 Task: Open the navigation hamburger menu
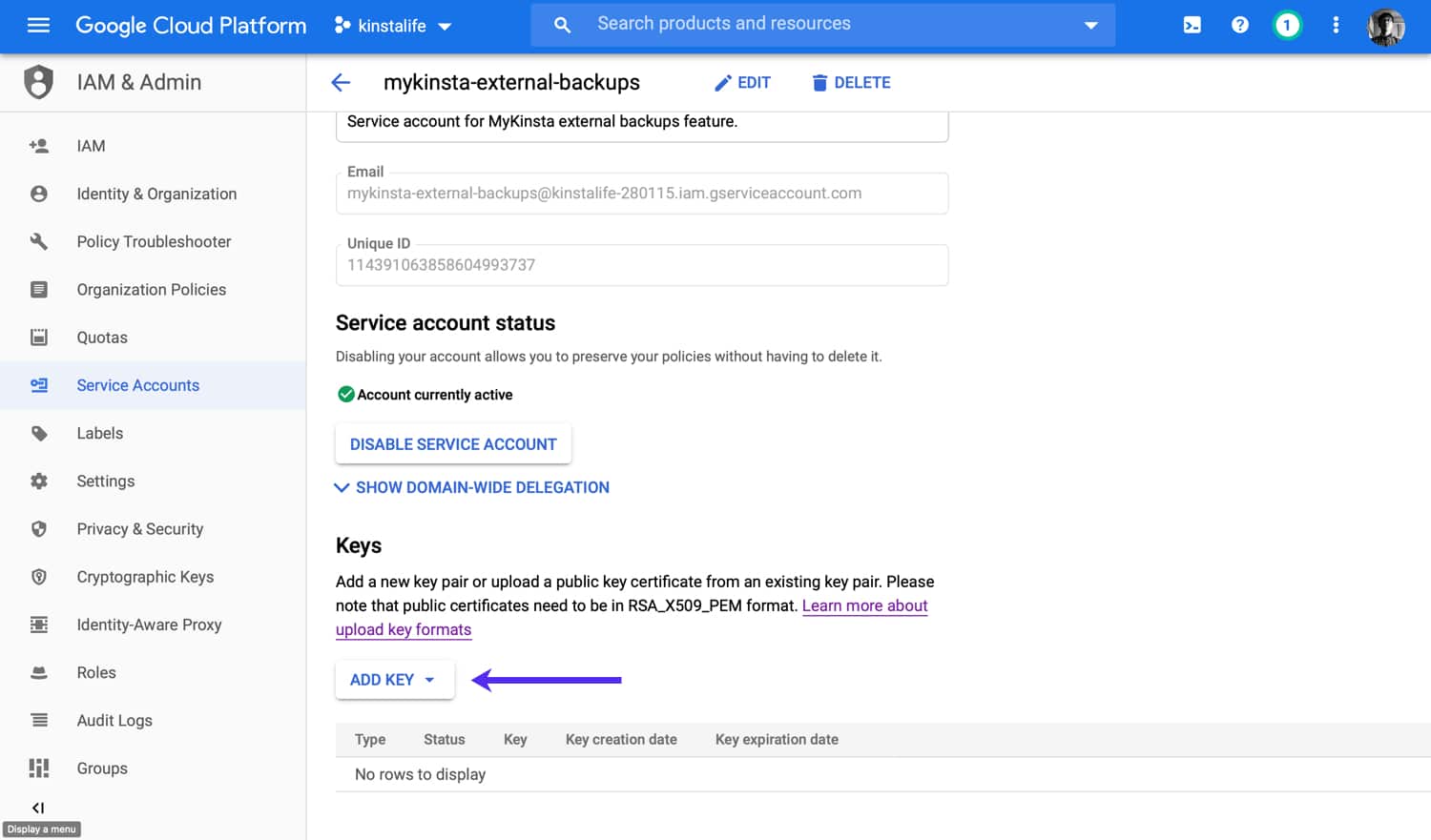[38, 25]
